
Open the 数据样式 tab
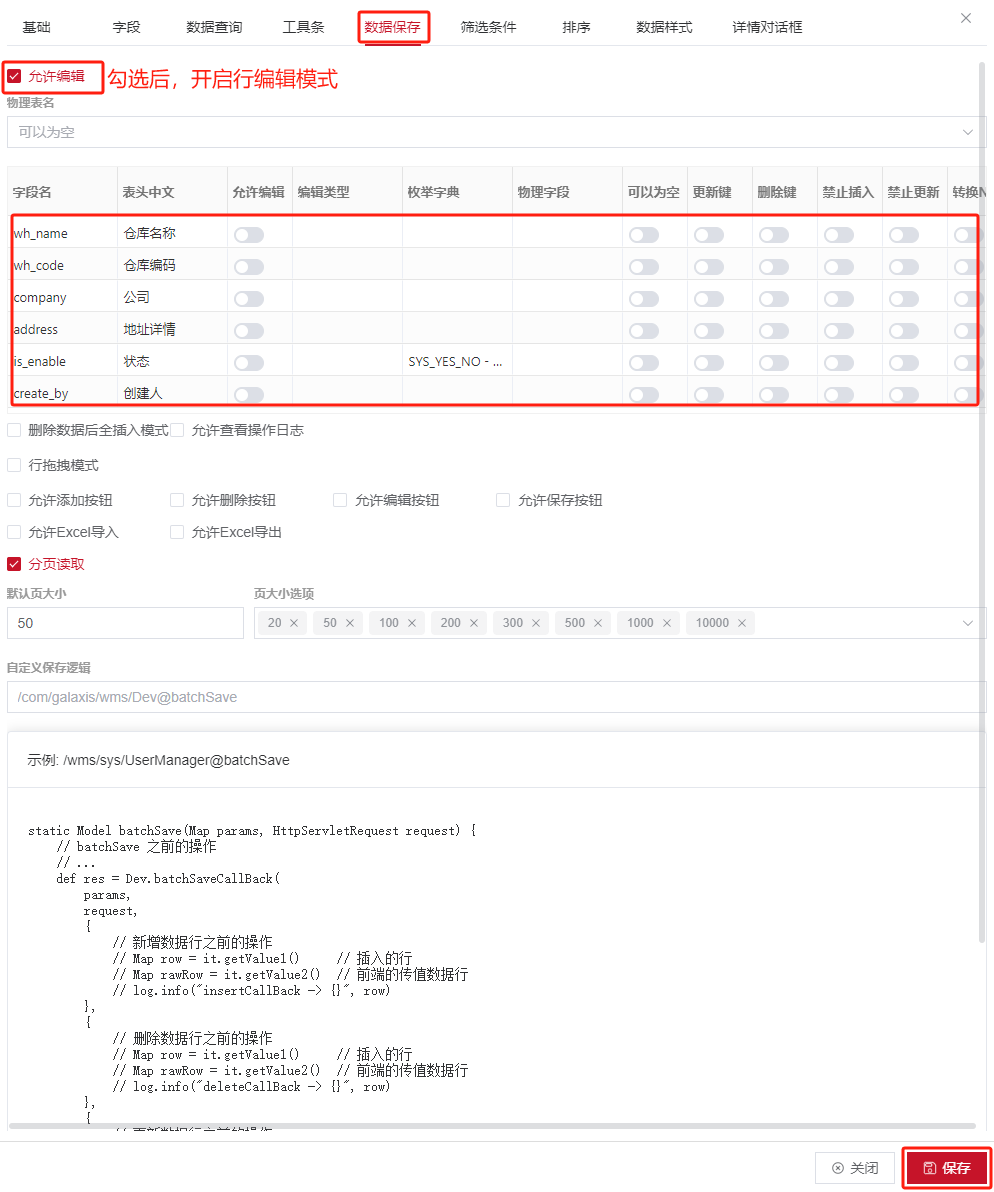[664, 27]
